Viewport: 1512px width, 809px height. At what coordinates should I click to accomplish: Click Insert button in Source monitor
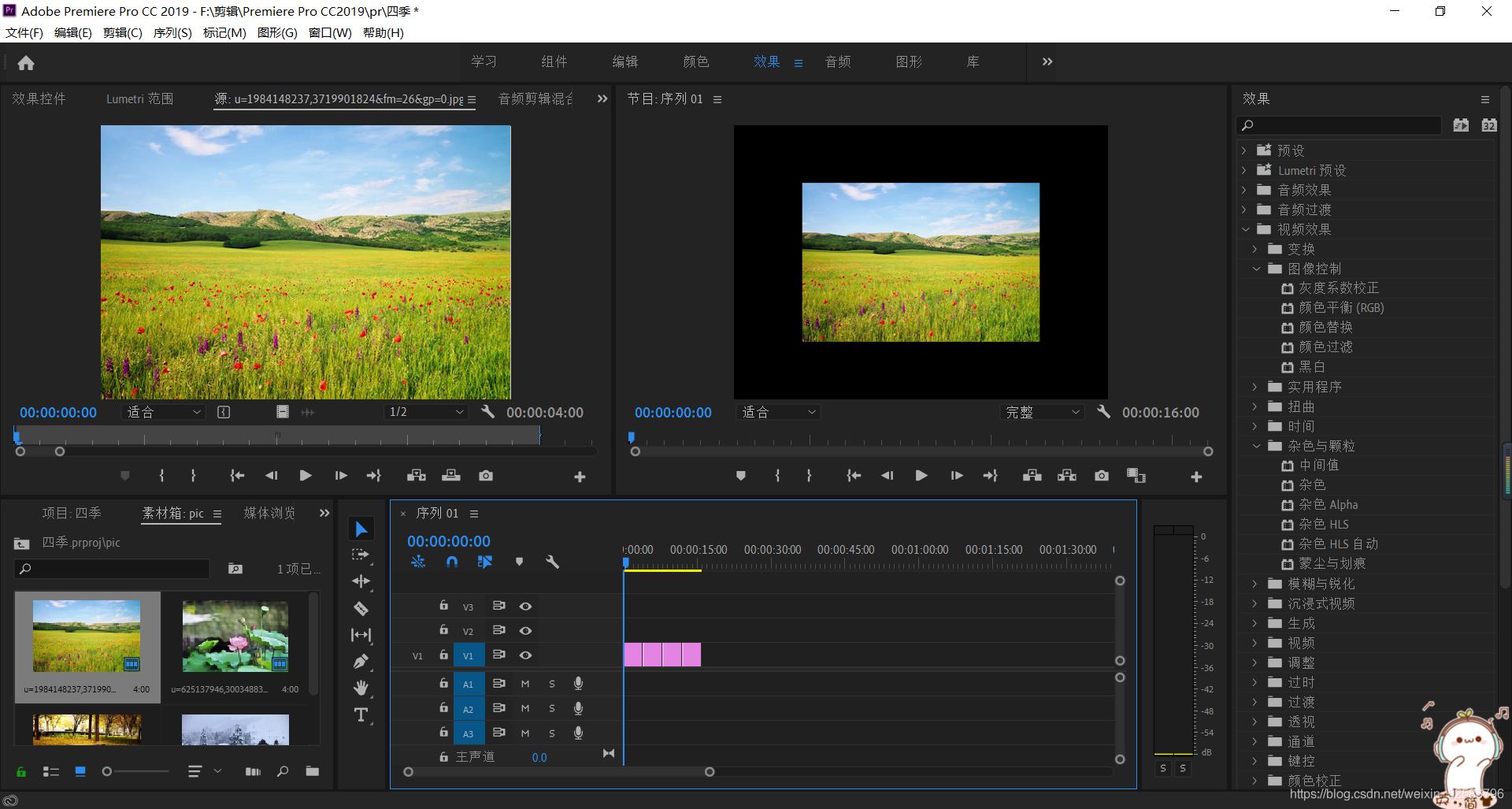point(416,476)
